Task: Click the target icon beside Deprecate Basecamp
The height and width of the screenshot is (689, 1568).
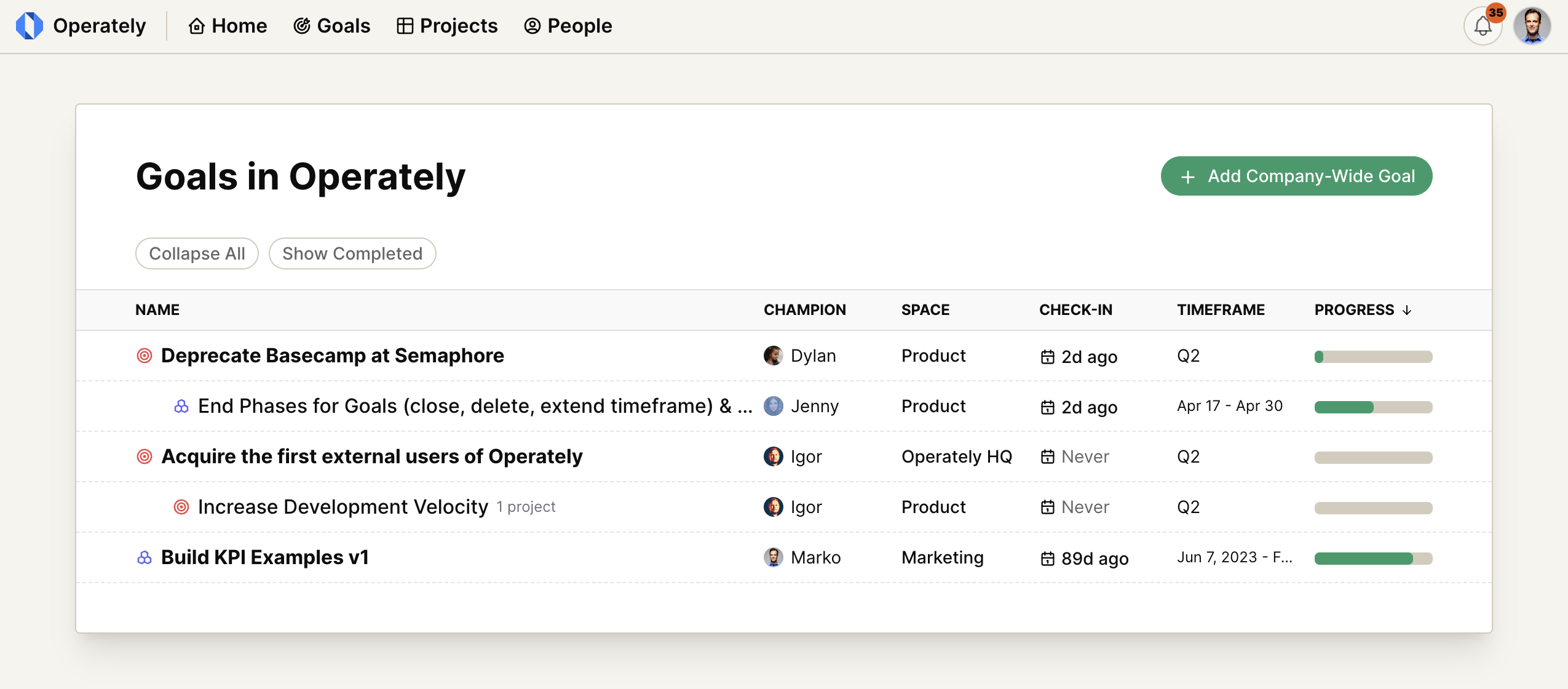Action: [x=145, y=356]
